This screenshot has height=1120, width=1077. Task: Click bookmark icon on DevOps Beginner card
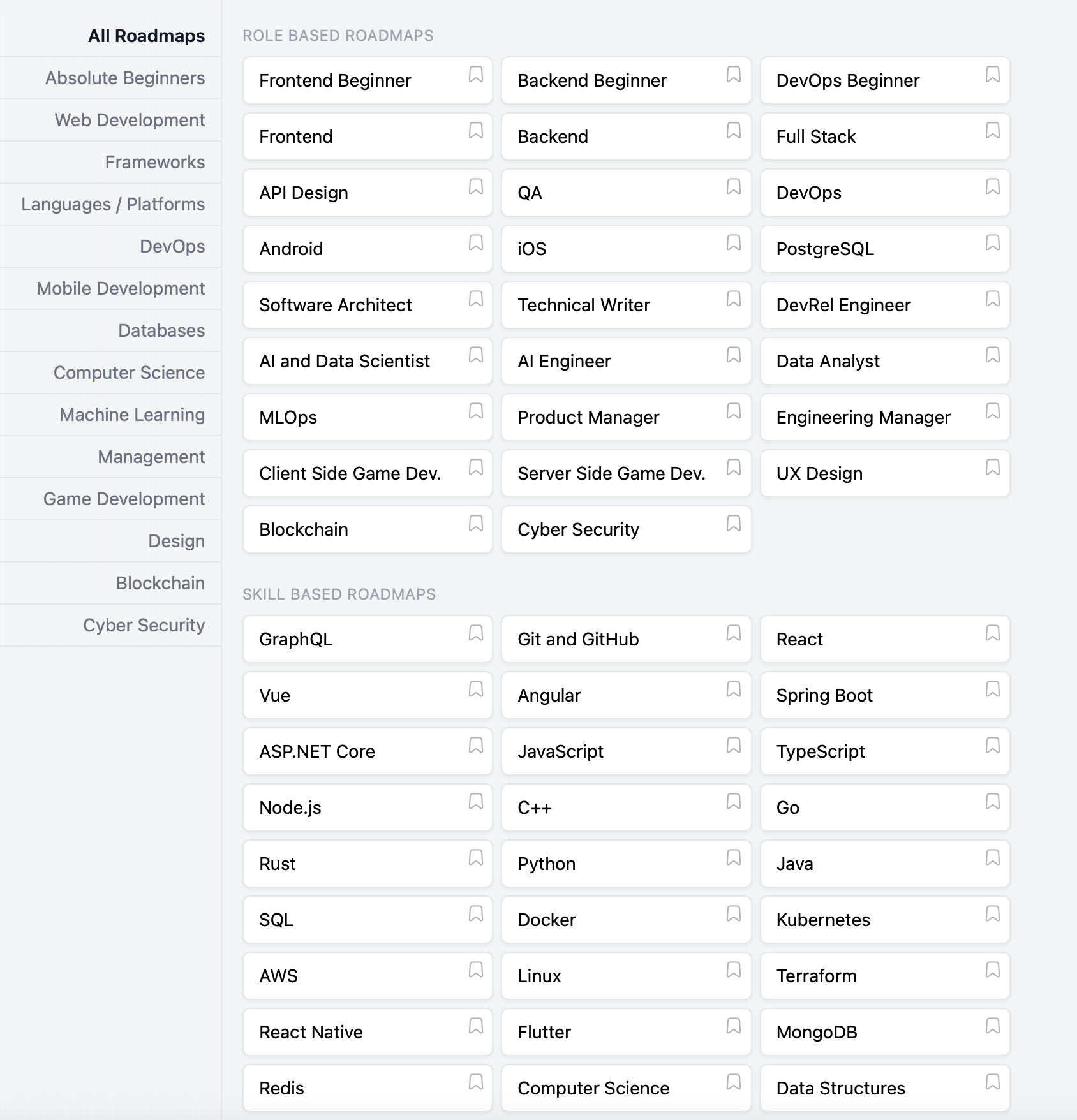[x=992, y=75]
